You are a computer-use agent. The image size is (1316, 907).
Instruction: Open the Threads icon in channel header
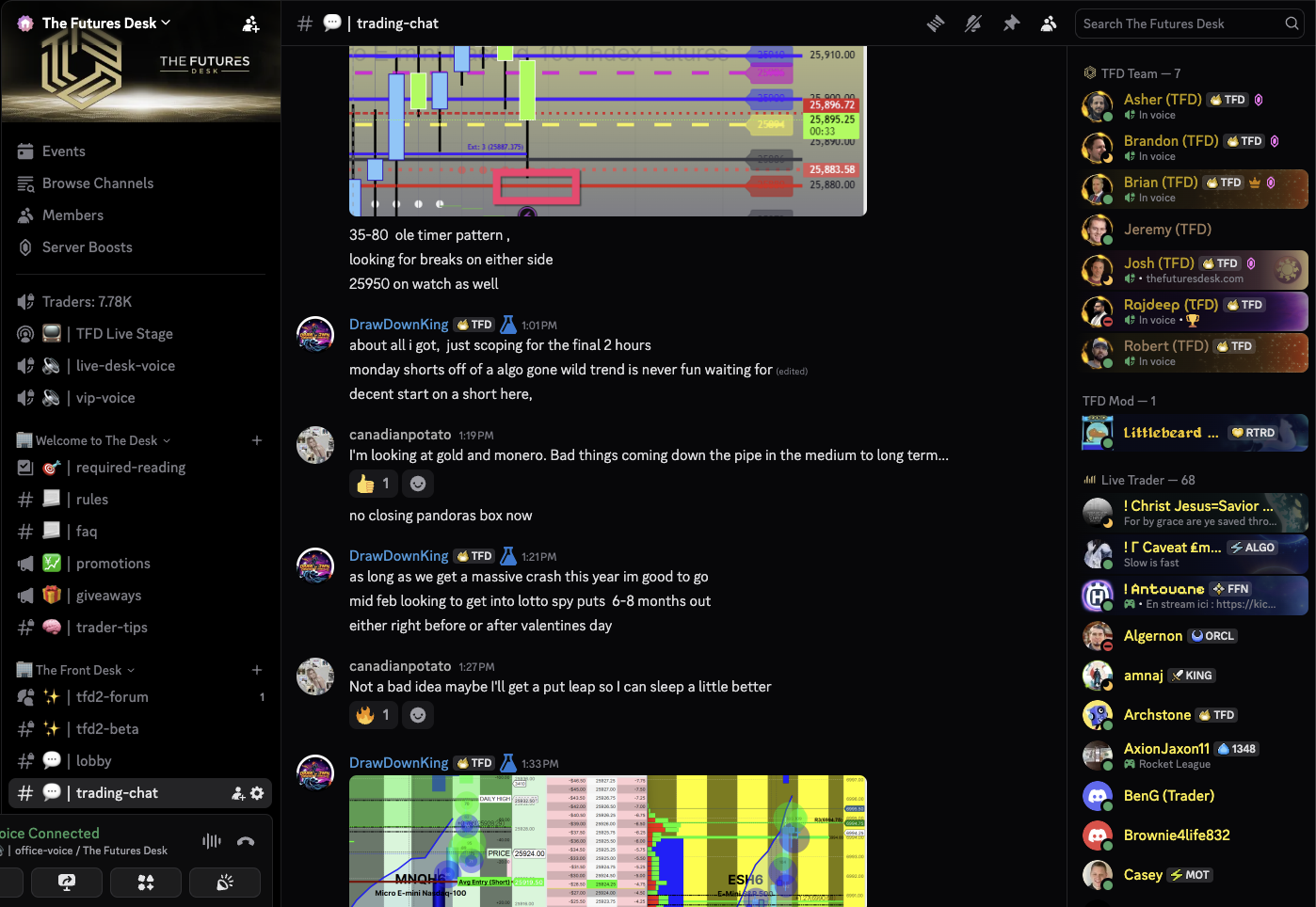[x=936, y=24]
